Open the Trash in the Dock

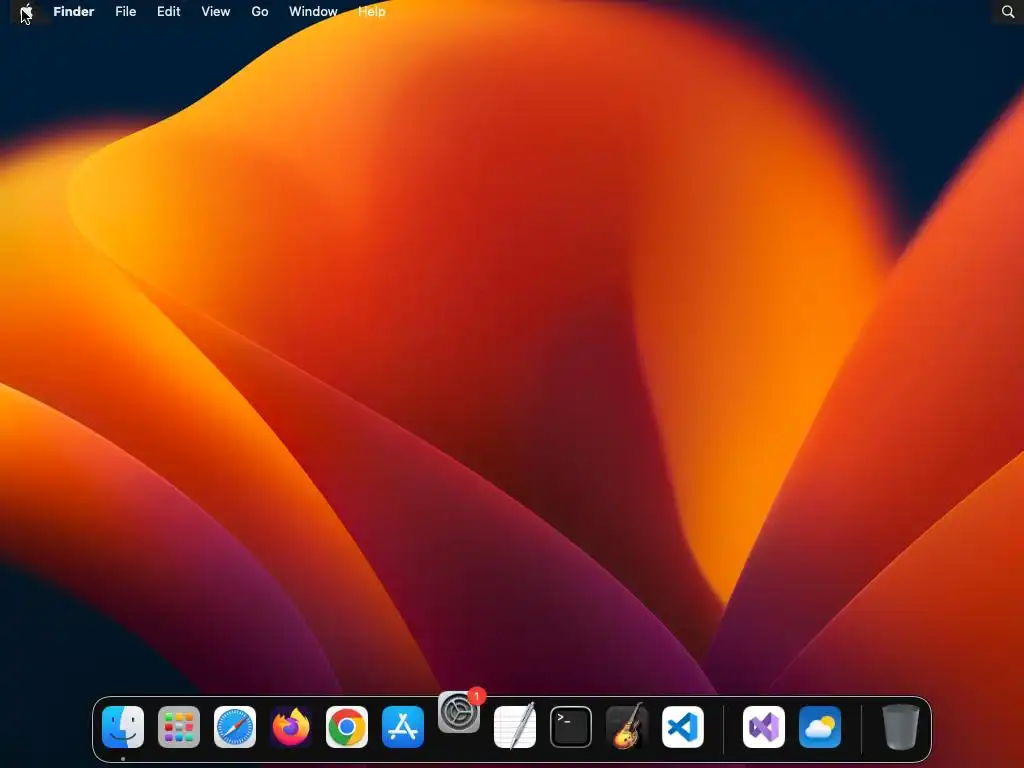pyautogui.click(x=901, y=727)
